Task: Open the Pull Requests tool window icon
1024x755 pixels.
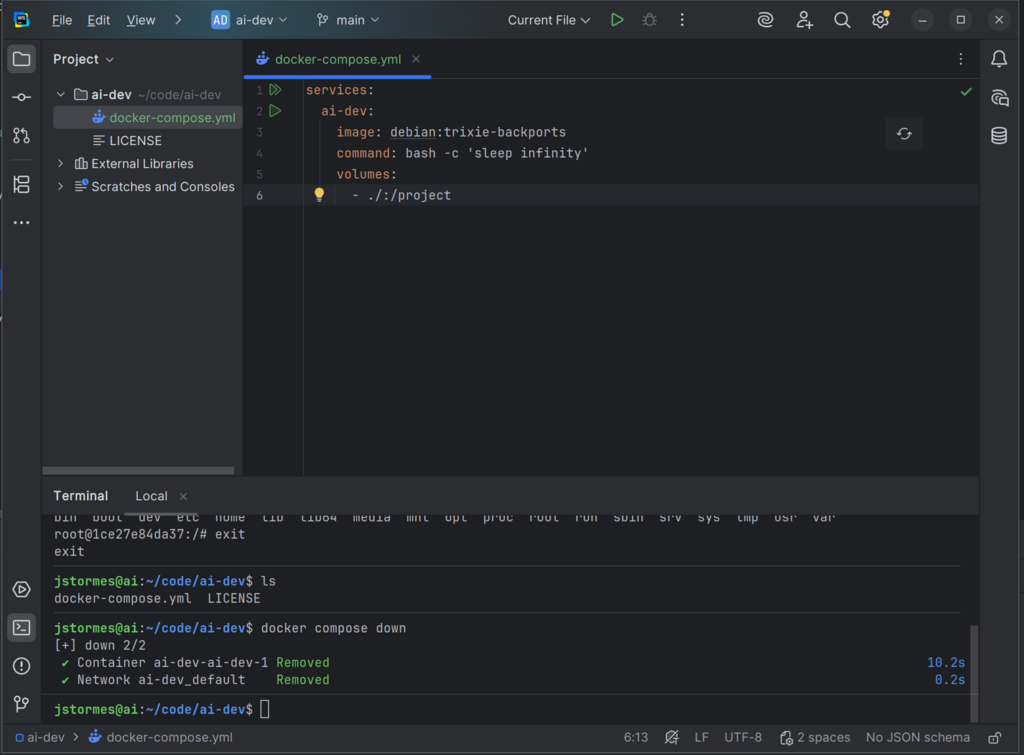Action: (x=21, y=136)
